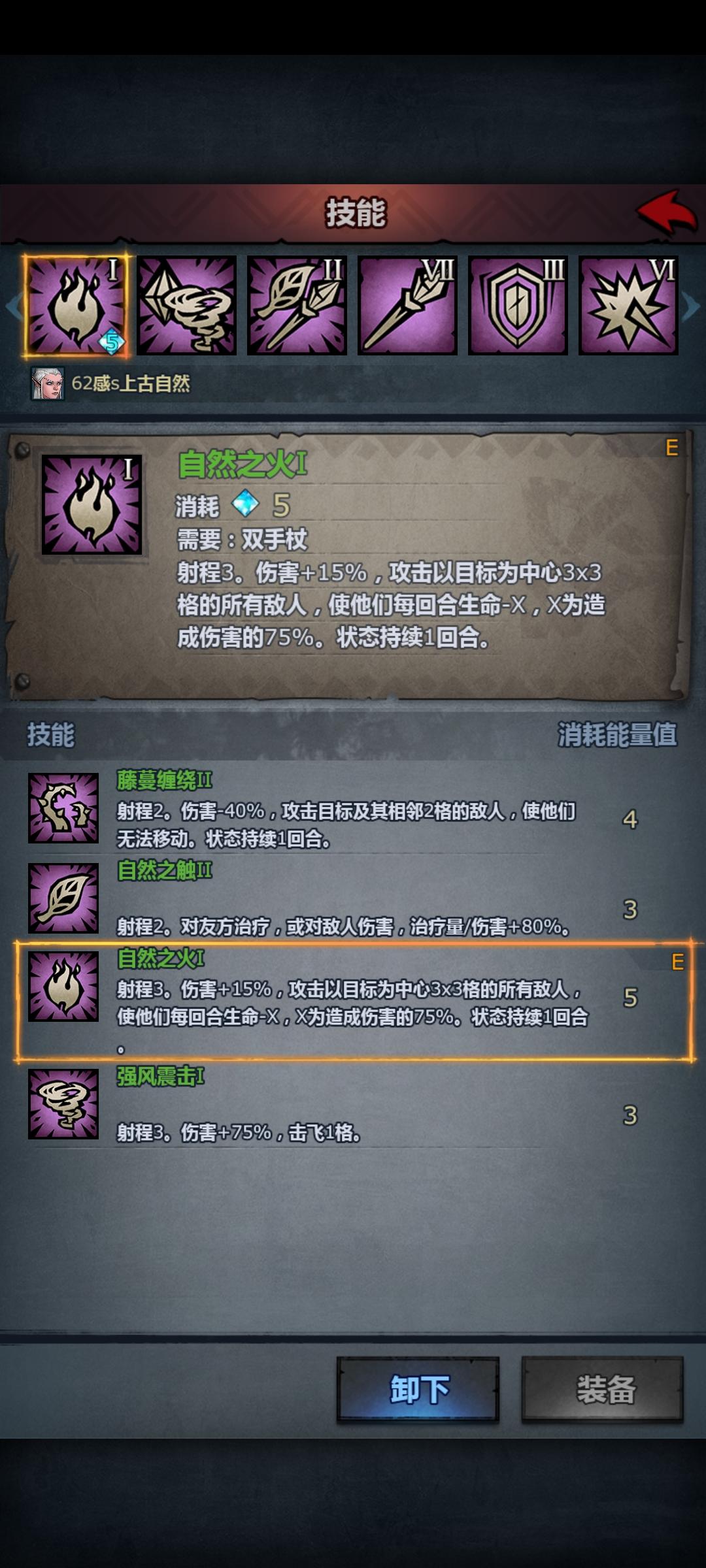Viewport: 706px width, 1568px height.
Task: Tap the large 自然之火I detail icon
Action: [x=92, y=504]
